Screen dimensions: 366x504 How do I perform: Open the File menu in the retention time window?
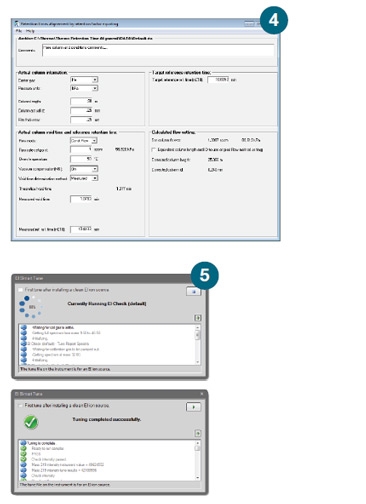click(x=18, y=31)
